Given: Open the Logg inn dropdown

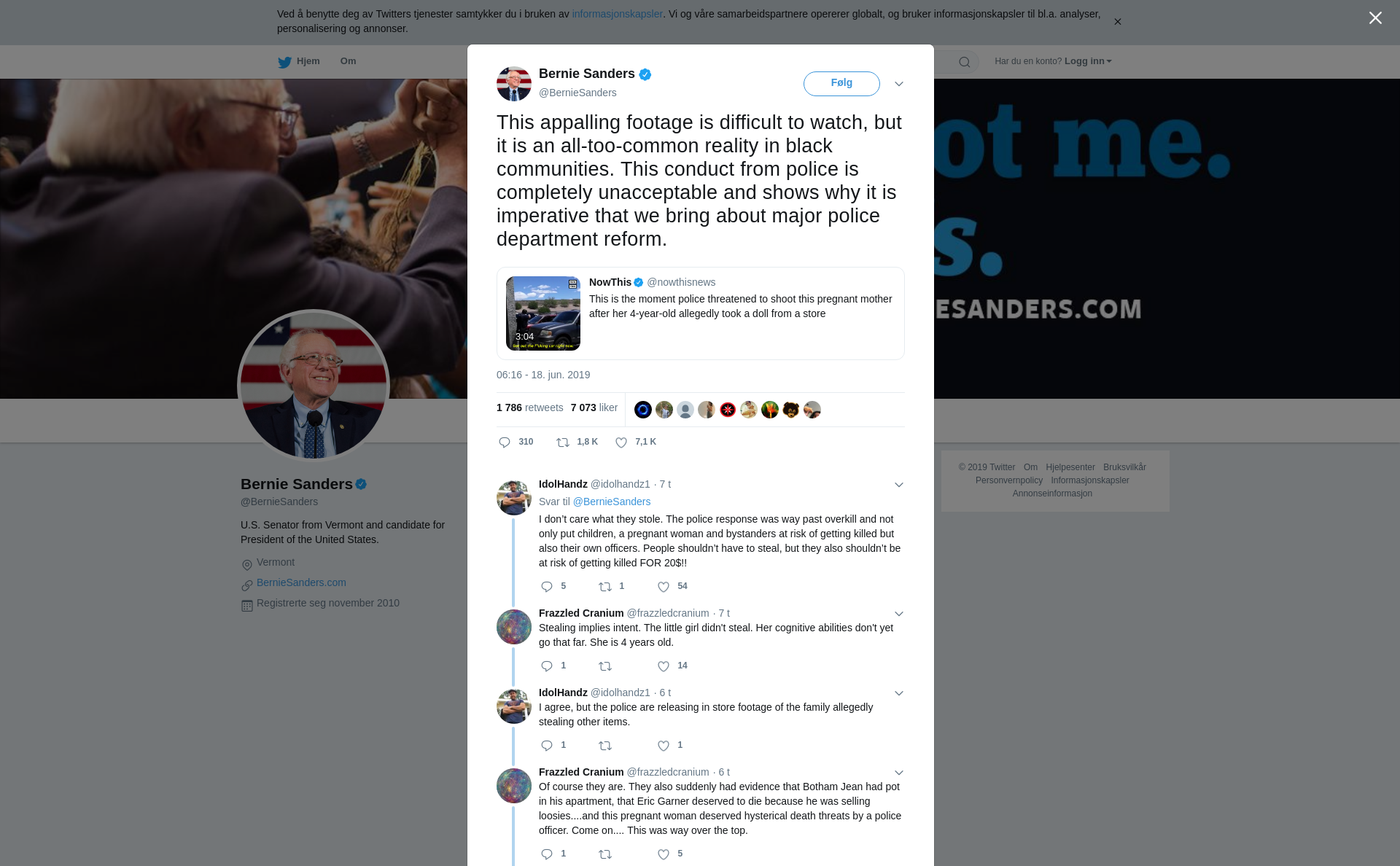Looking at the screenshot, I should pos(1088,61).
